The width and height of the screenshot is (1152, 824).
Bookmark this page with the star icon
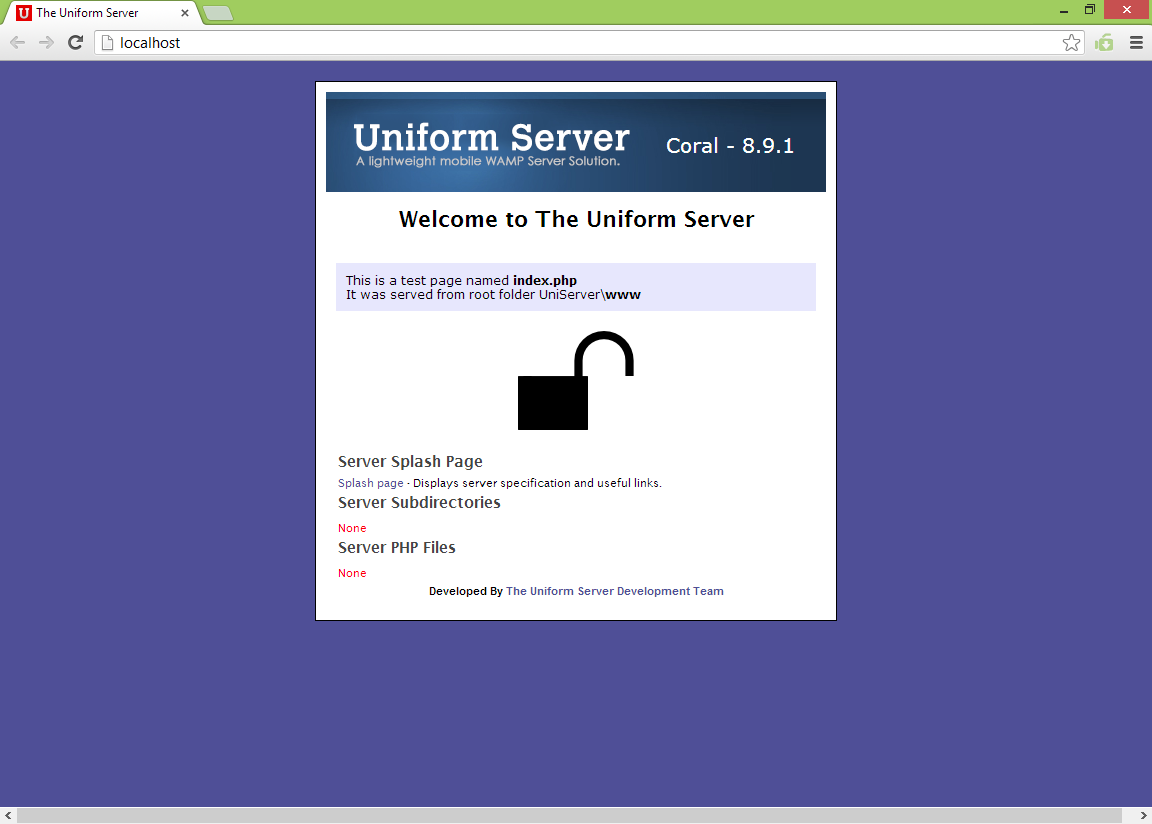(1071, 43)
